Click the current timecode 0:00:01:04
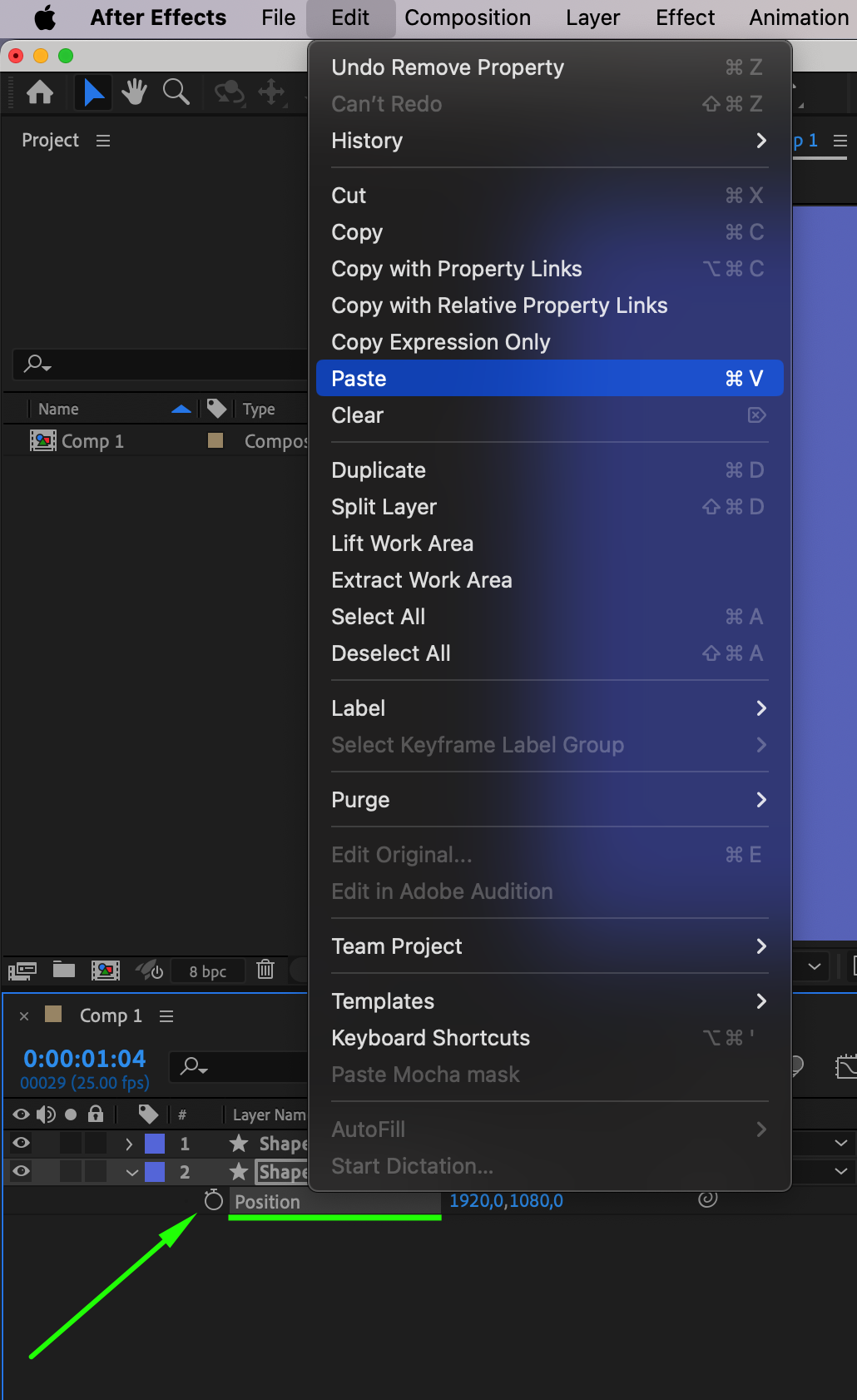The image size is (857, 1400). pyautogui.click(x=85, y=1059)
